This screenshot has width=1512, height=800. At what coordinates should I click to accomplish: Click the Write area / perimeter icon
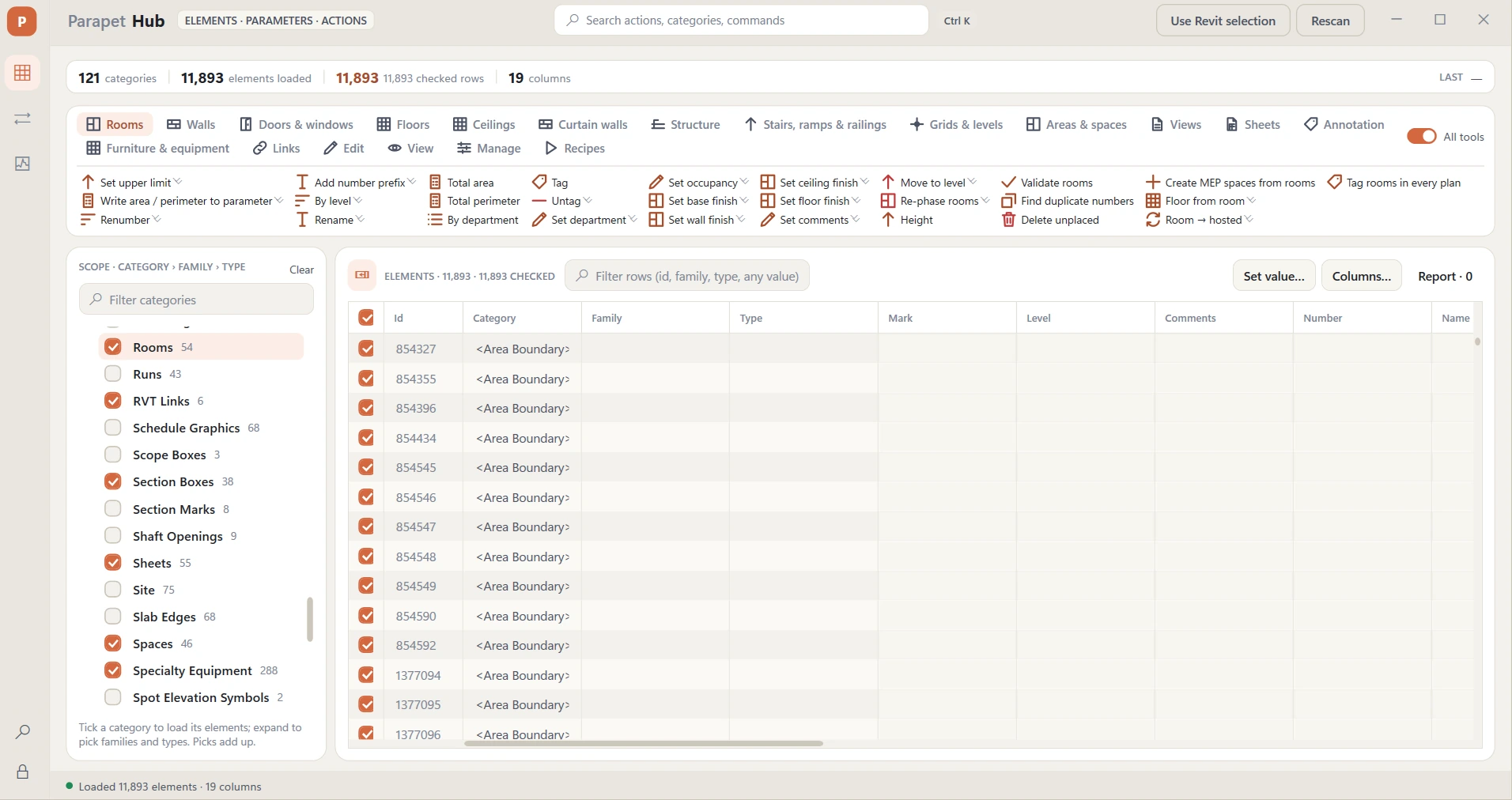coord(88,201)
